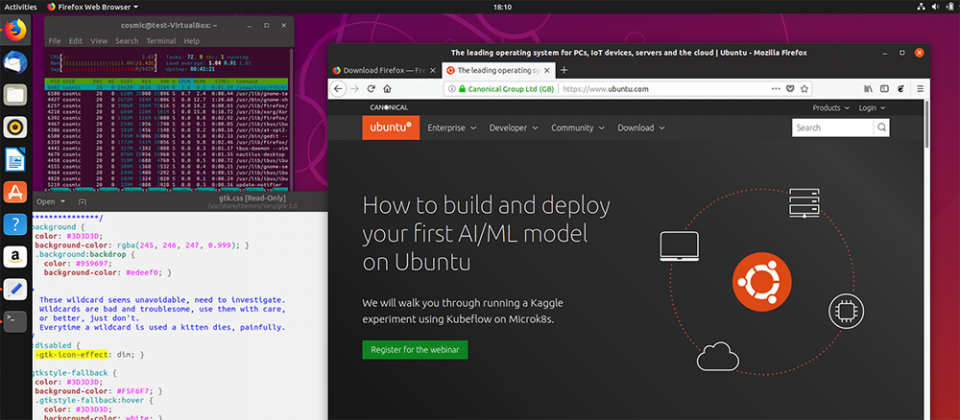Image resolution: width=960 pixels, height=420 pixels.
Task: Switch to the Text Editor dock icon
Action: coord(15,289)
